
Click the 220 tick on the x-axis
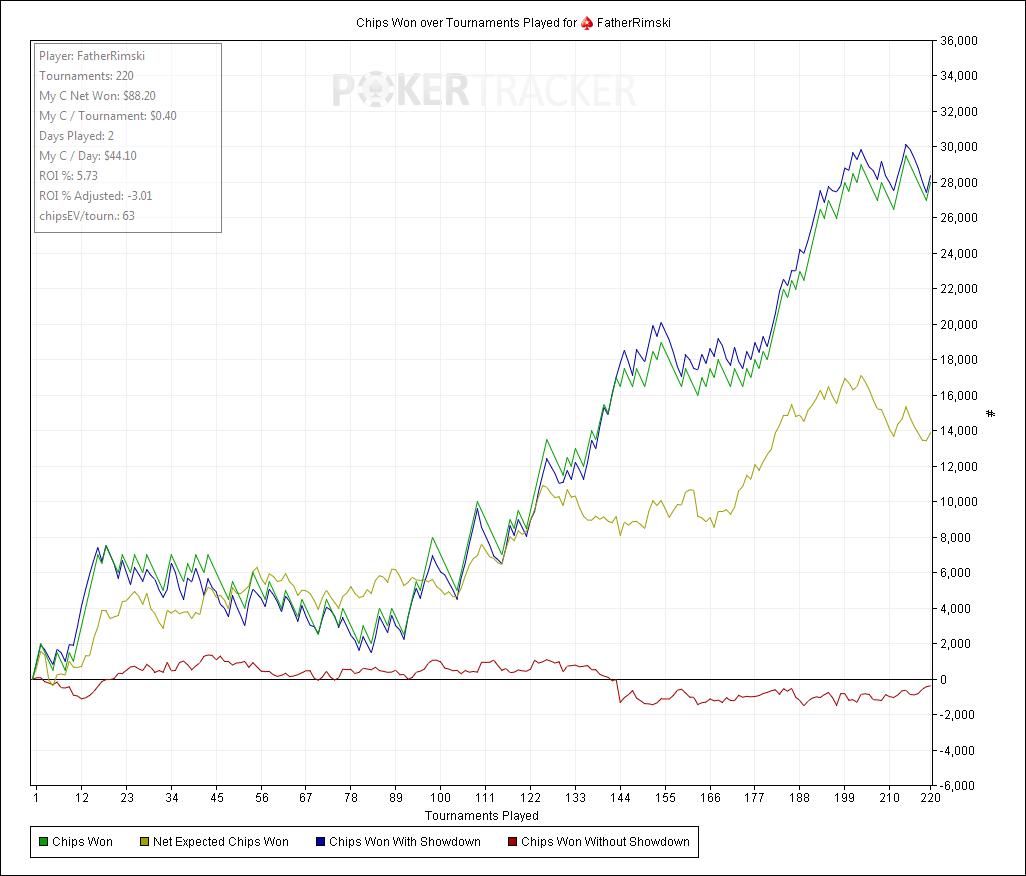931,798
